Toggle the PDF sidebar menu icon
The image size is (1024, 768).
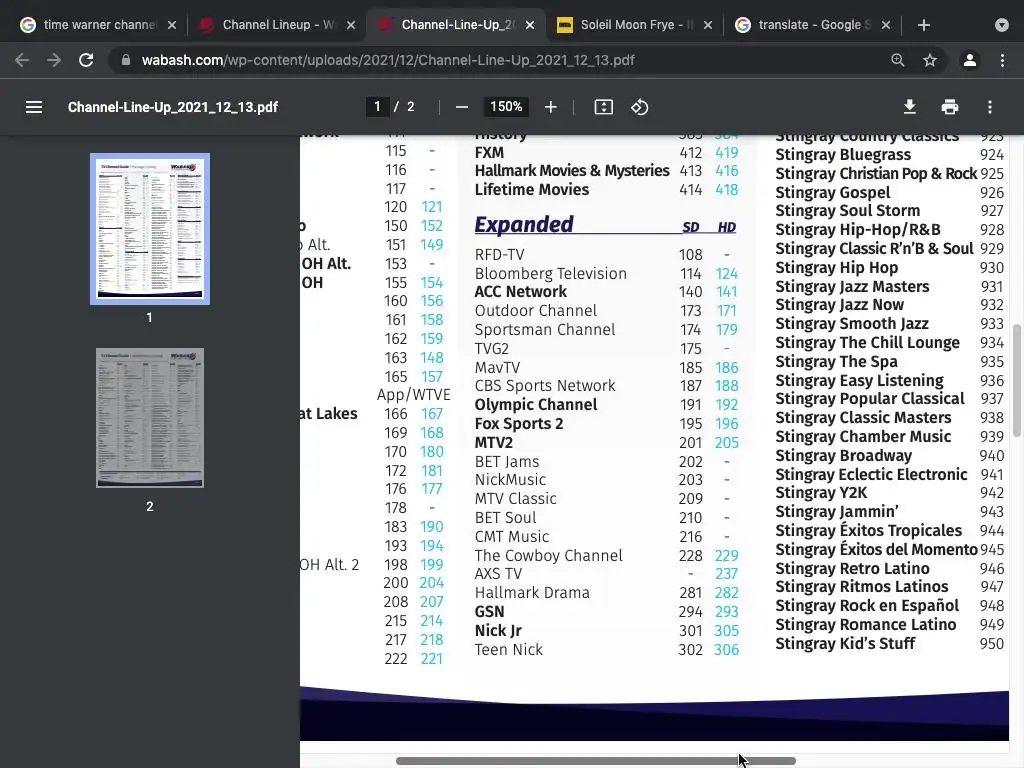[x=34, y=107]
